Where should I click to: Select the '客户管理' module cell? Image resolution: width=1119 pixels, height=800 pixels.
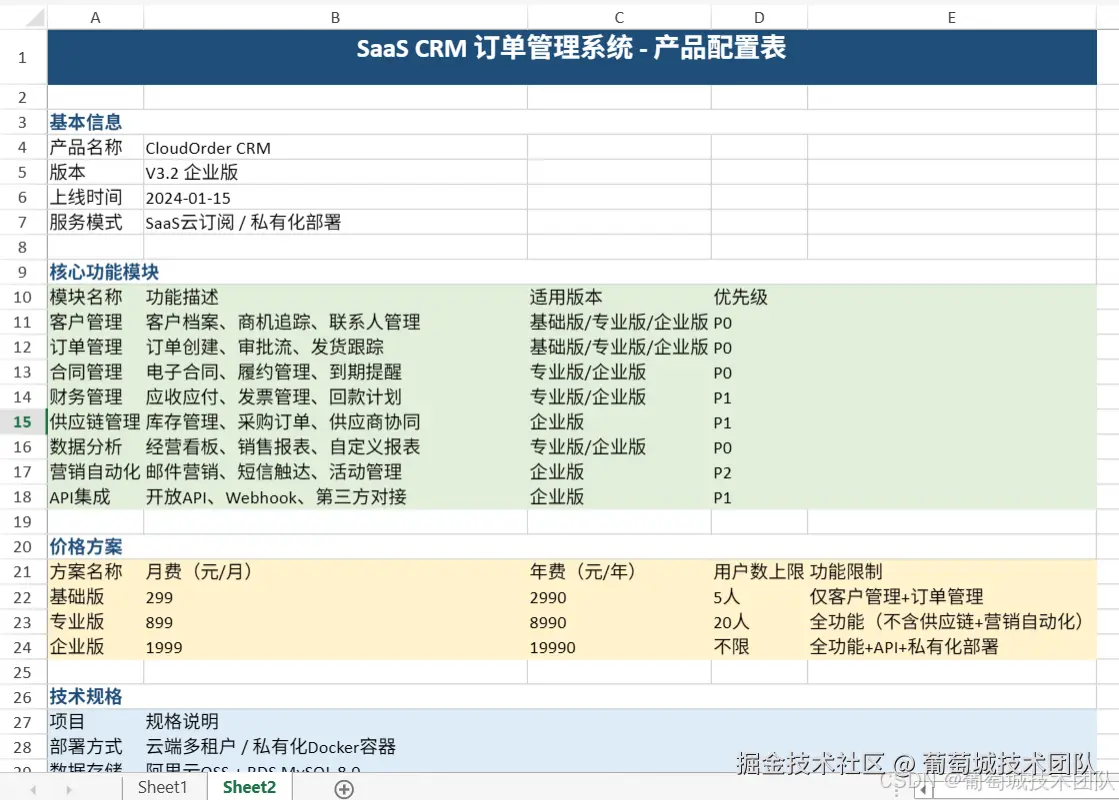click(x=96, y=322)
